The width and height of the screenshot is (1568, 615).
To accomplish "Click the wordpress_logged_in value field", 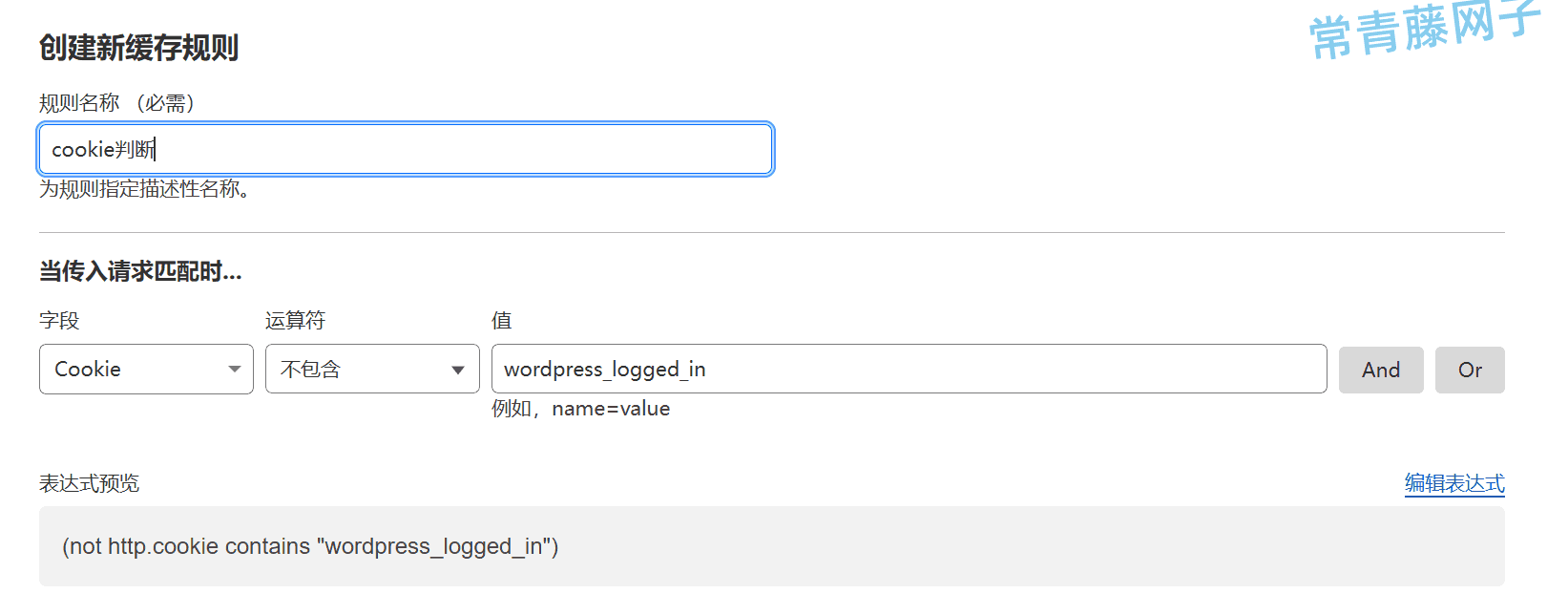I will [x=909, y=369].
